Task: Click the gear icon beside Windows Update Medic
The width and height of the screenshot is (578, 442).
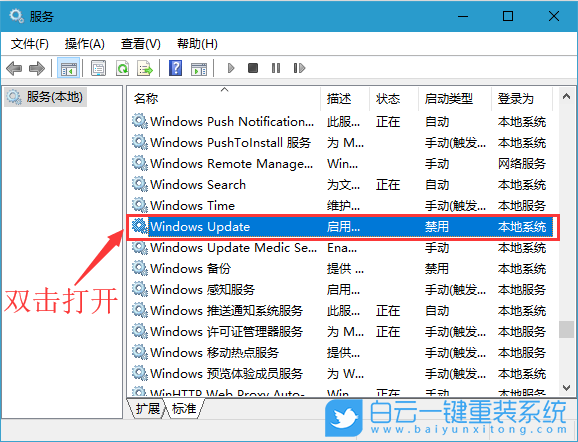Action: click(x=140, y=247)
